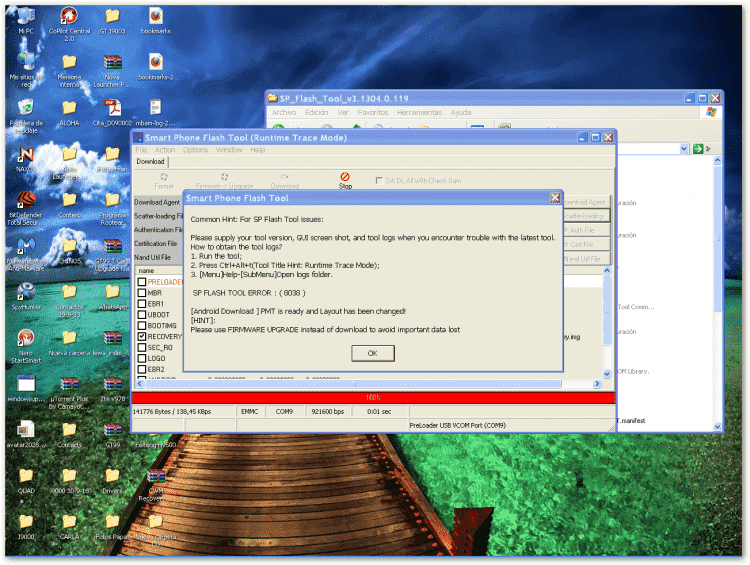Click the Format toolbar icon
Screen dimensions: 750x565
coord(164,181)
